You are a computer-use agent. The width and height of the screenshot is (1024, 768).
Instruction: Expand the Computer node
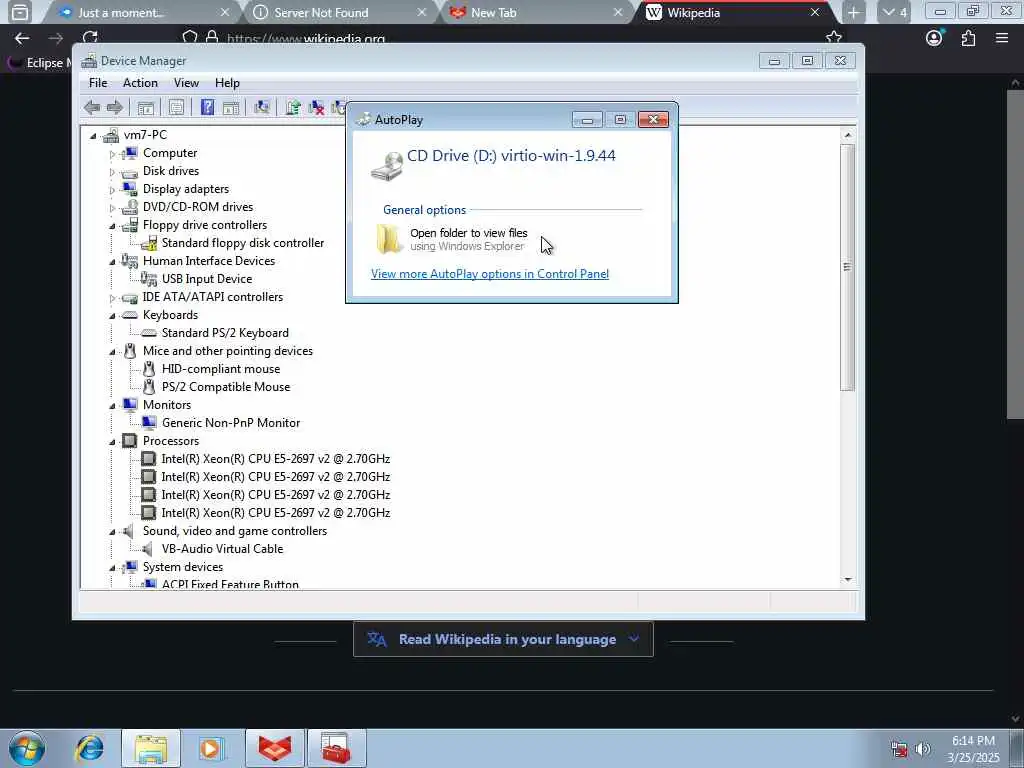[112, 154]
